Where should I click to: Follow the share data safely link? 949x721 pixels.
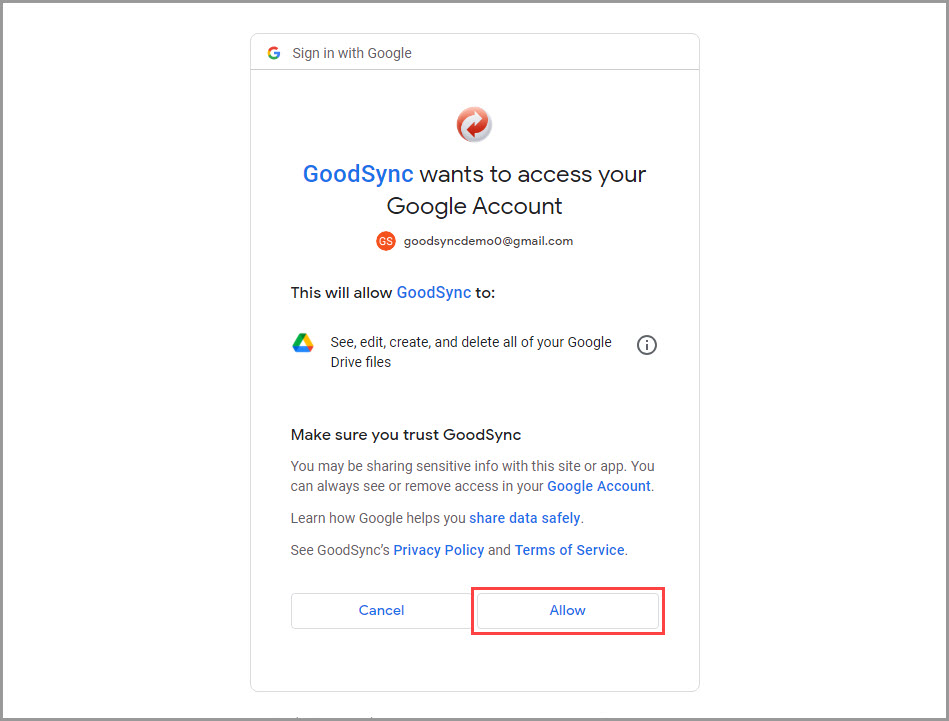(x=525, y=517)
